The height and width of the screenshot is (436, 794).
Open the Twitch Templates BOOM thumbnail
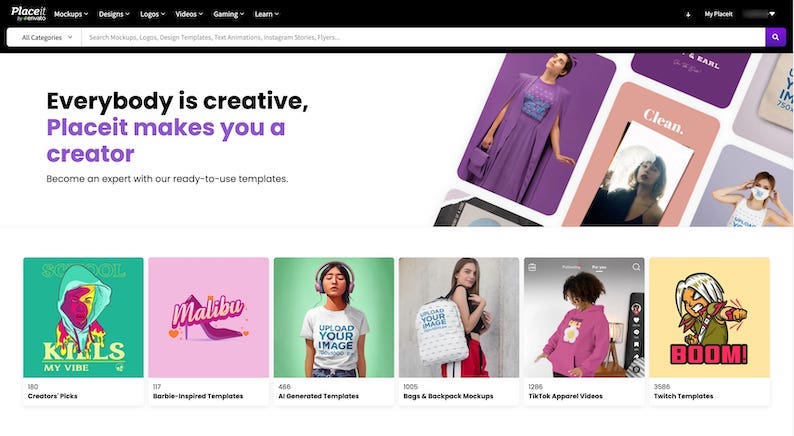point(709,316)
